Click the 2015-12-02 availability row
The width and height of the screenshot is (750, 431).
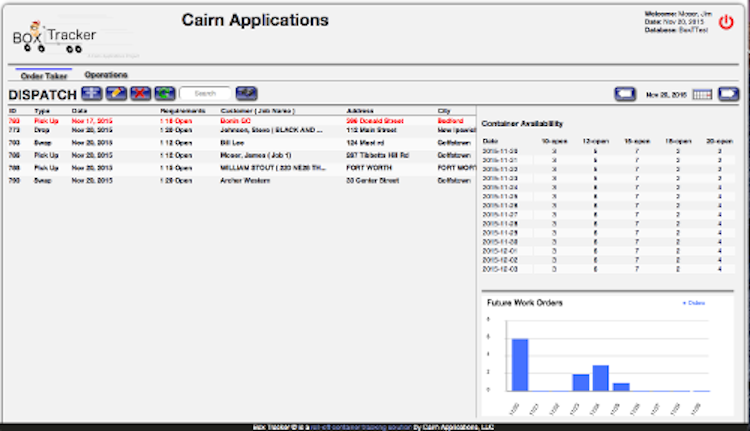pyautogui.click(x=608, y=260)
